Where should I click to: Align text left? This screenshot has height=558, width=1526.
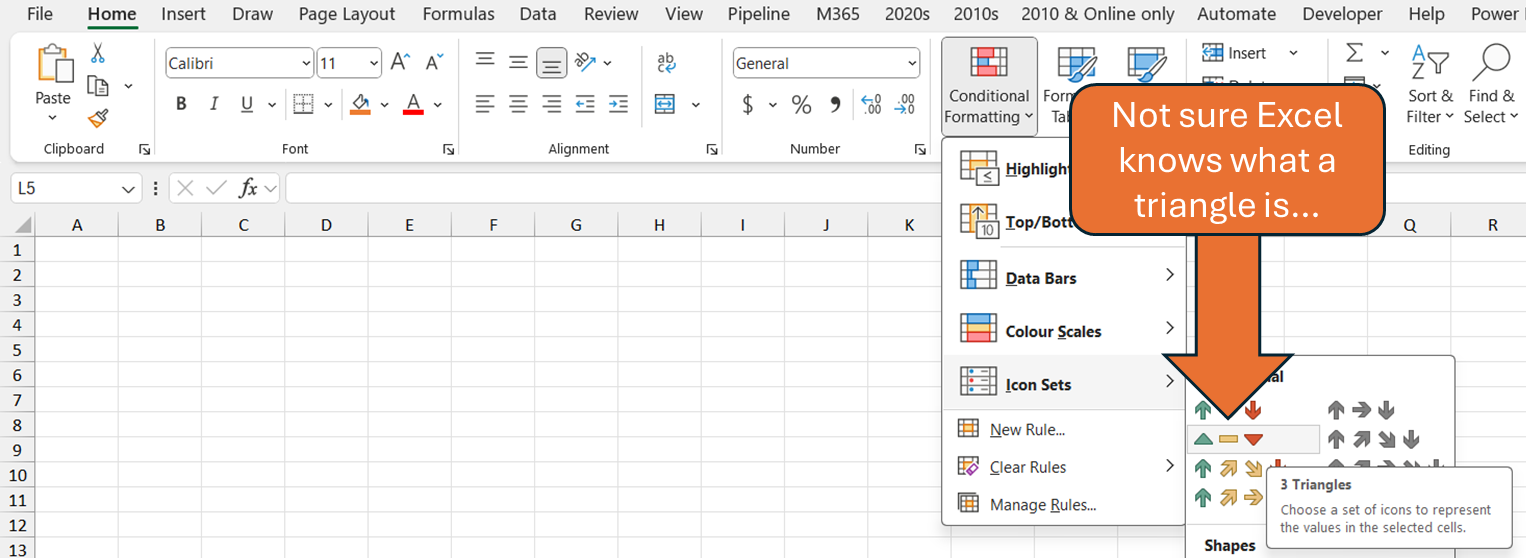pyautogui.click(x=485, y=104)
